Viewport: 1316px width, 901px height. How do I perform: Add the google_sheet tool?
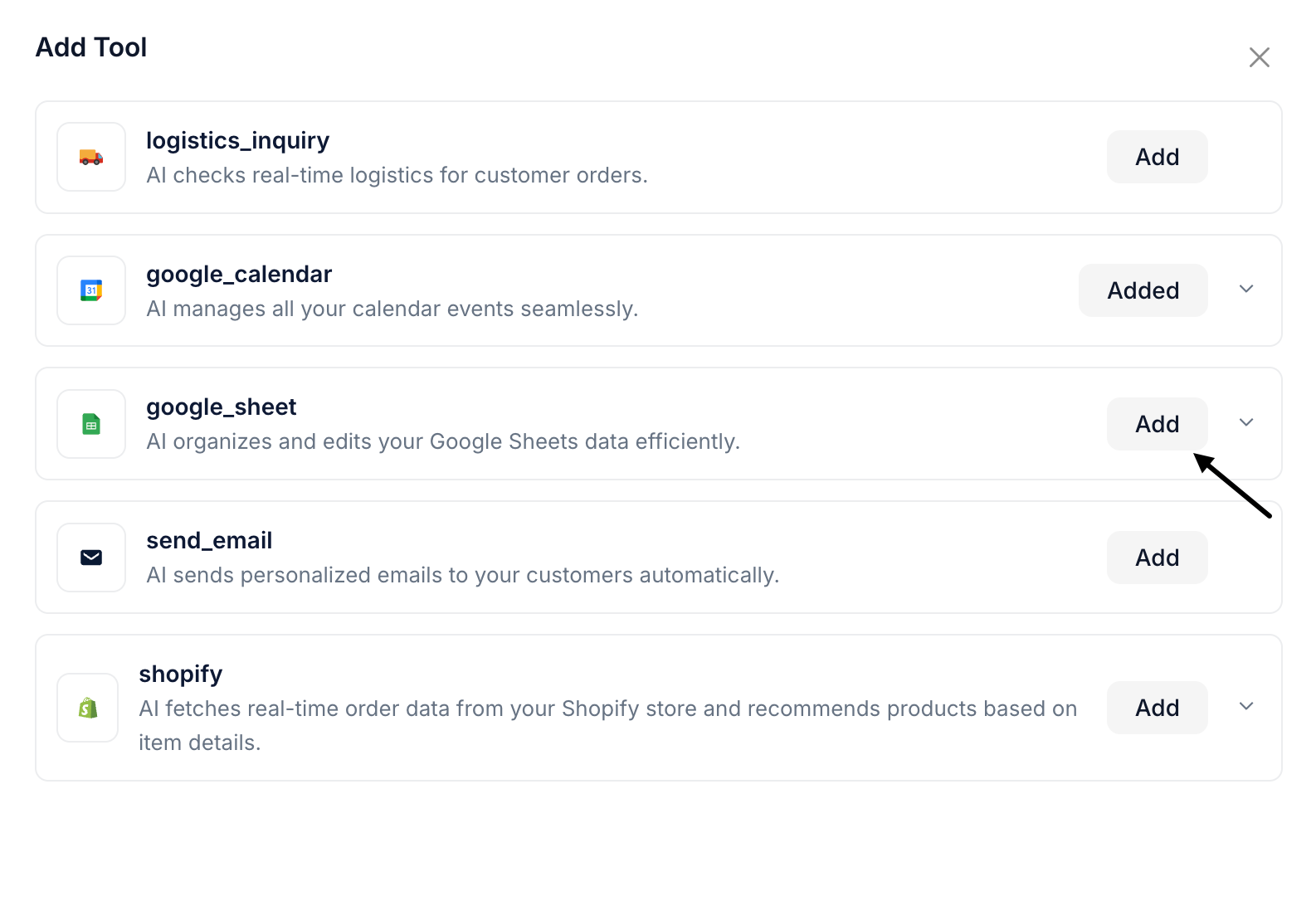1157,424
